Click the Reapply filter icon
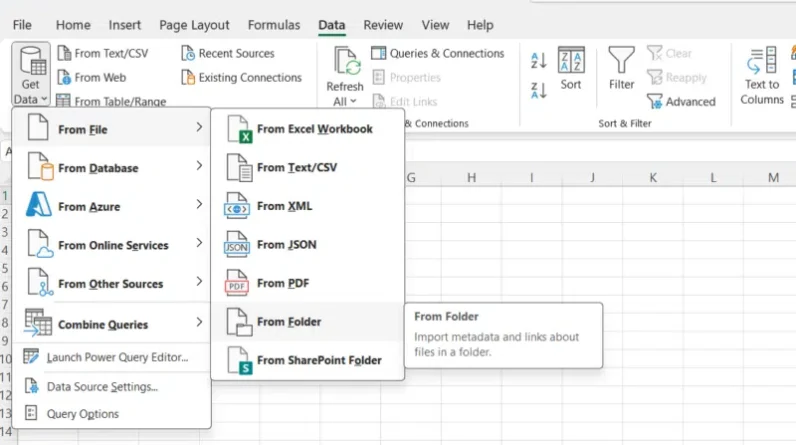This screenshot has width=796, height=445. click(x=654, y=77)
